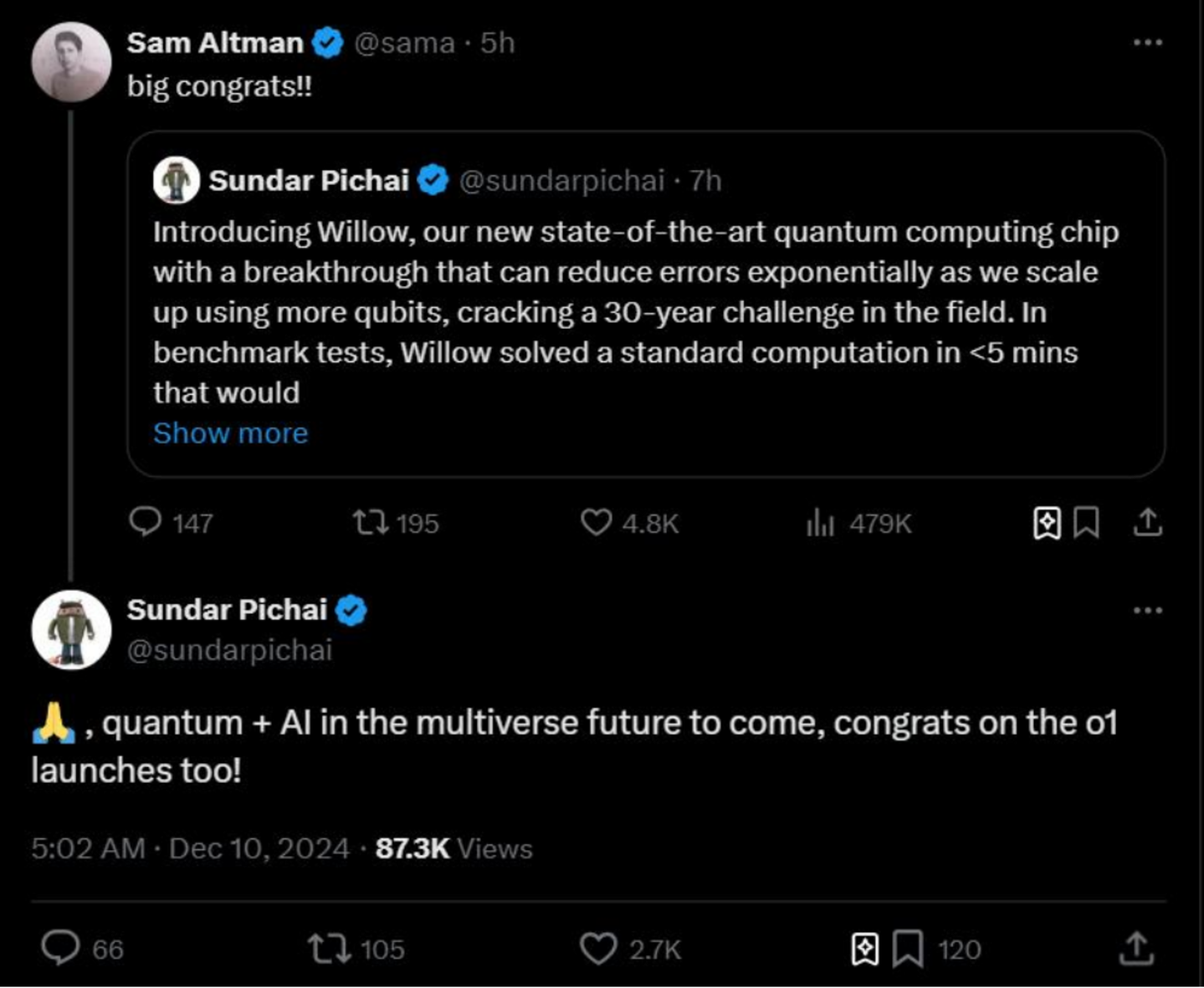Visit the @sama profile handle
Image resolution: width=1204 pixels, height=988 pixels.
404,43
